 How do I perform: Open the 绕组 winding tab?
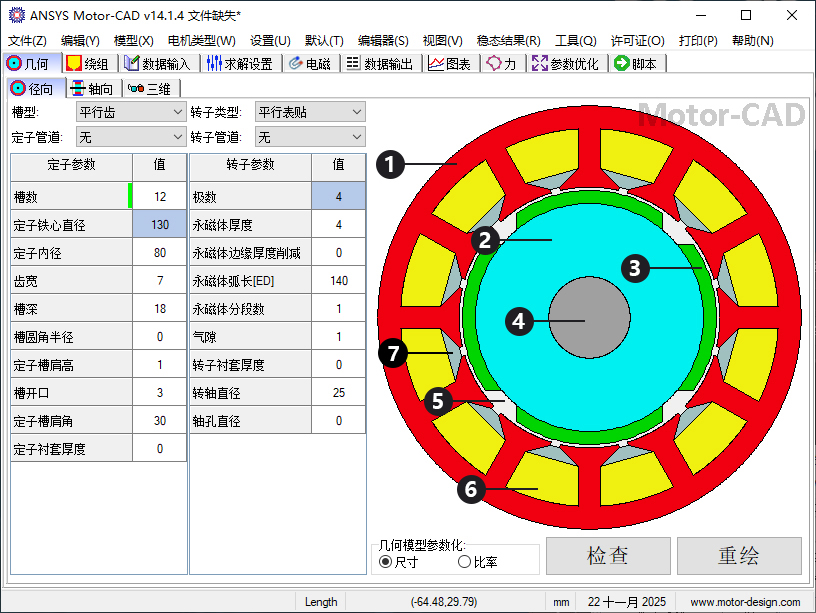pos(90,63)
